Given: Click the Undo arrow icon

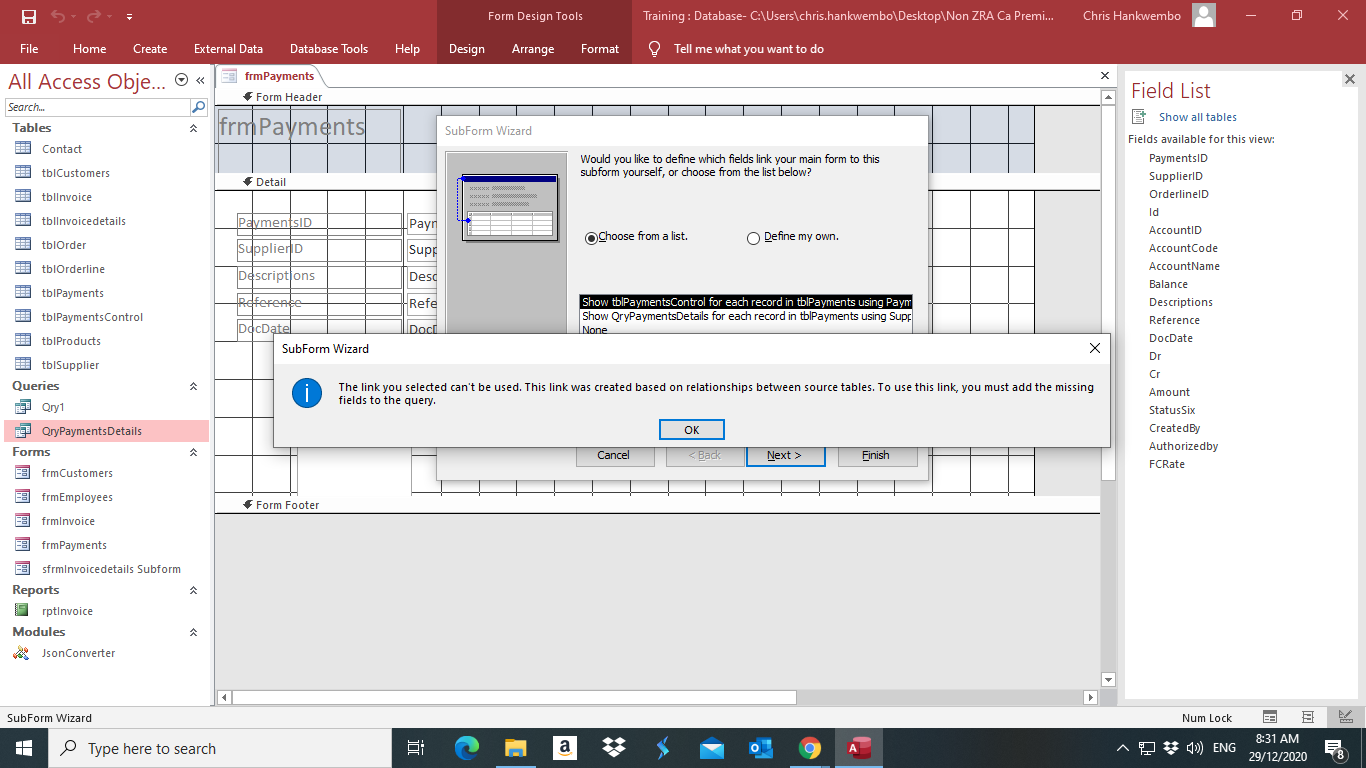Looking at the screenshot, I should tap(58, 16).
